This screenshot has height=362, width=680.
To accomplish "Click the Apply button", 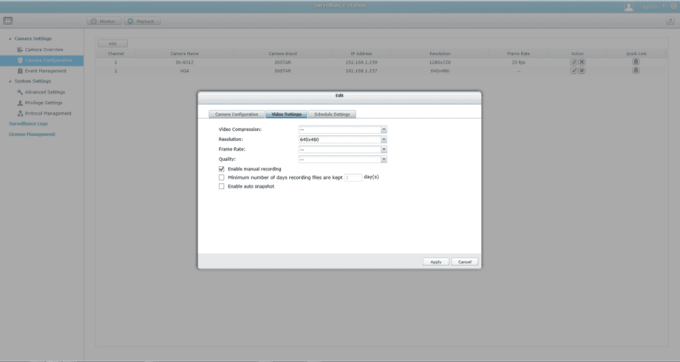I will [436, 262].
